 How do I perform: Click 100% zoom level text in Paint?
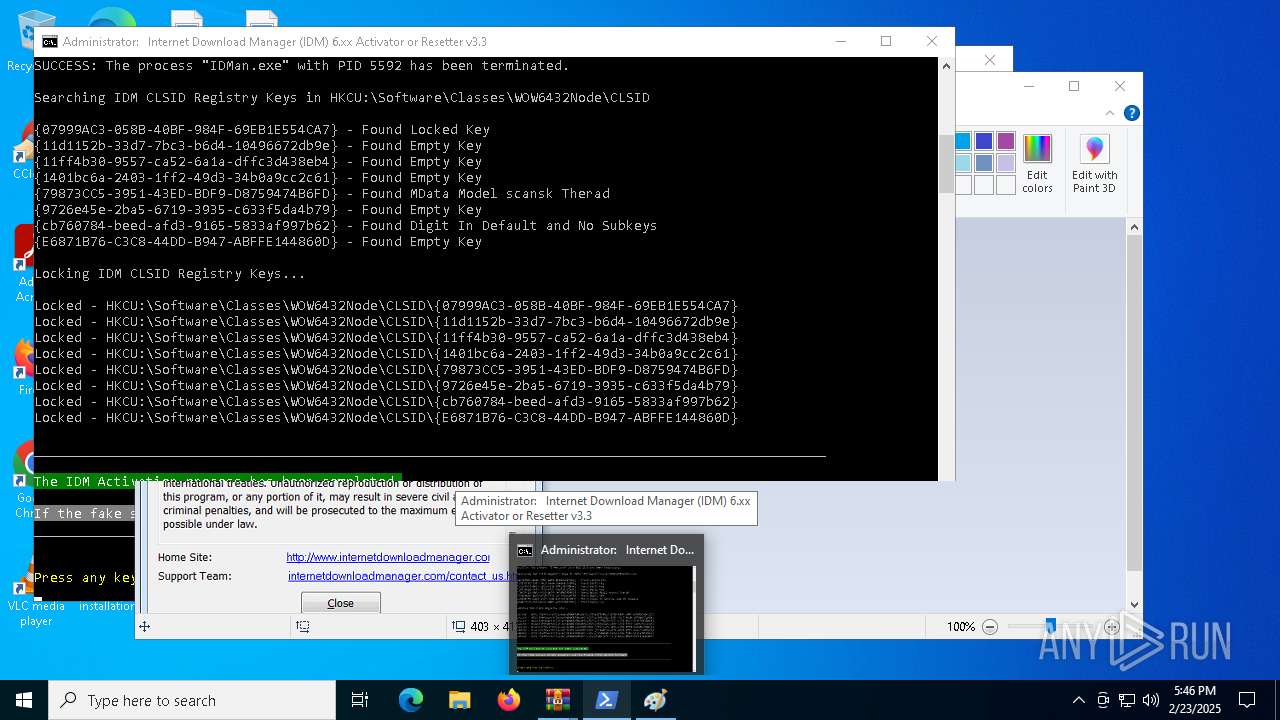[961, 627]
